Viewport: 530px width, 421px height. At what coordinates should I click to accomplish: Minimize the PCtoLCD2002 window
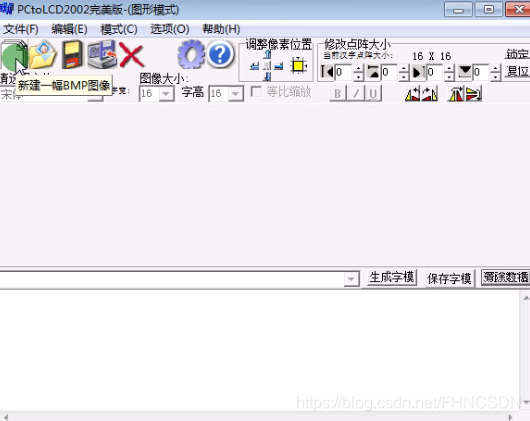pos(458,9)
